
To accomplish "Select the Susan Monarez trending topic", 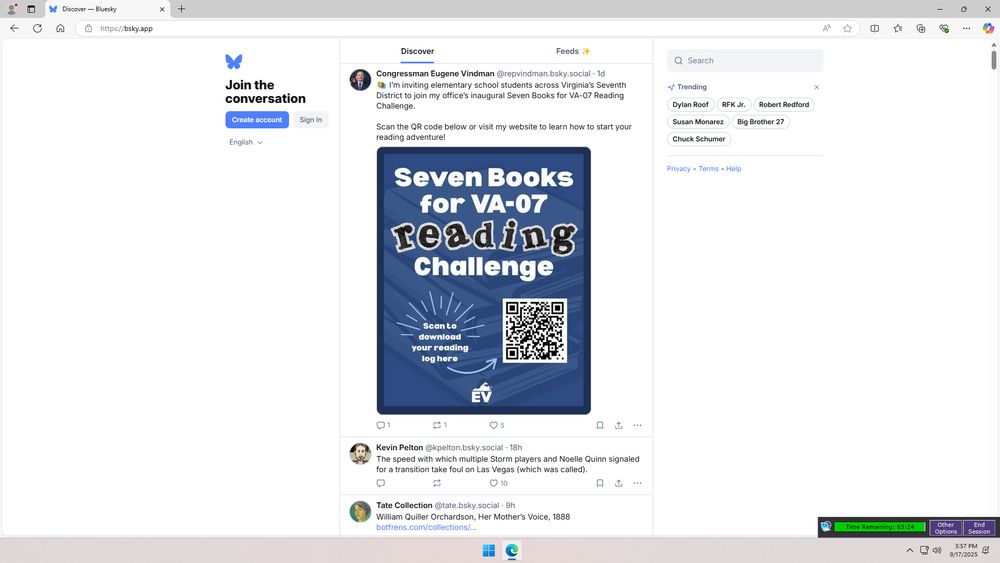I will pyautogui.click(x=698, y=122).
